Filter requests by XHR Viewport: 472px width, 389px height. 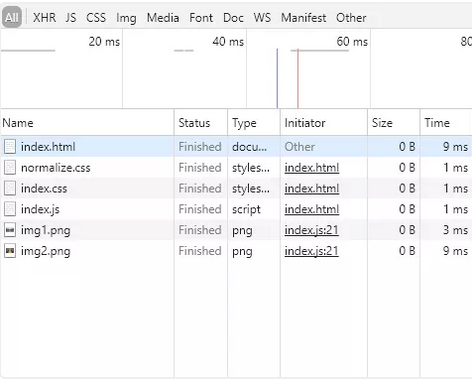point(44,17)
